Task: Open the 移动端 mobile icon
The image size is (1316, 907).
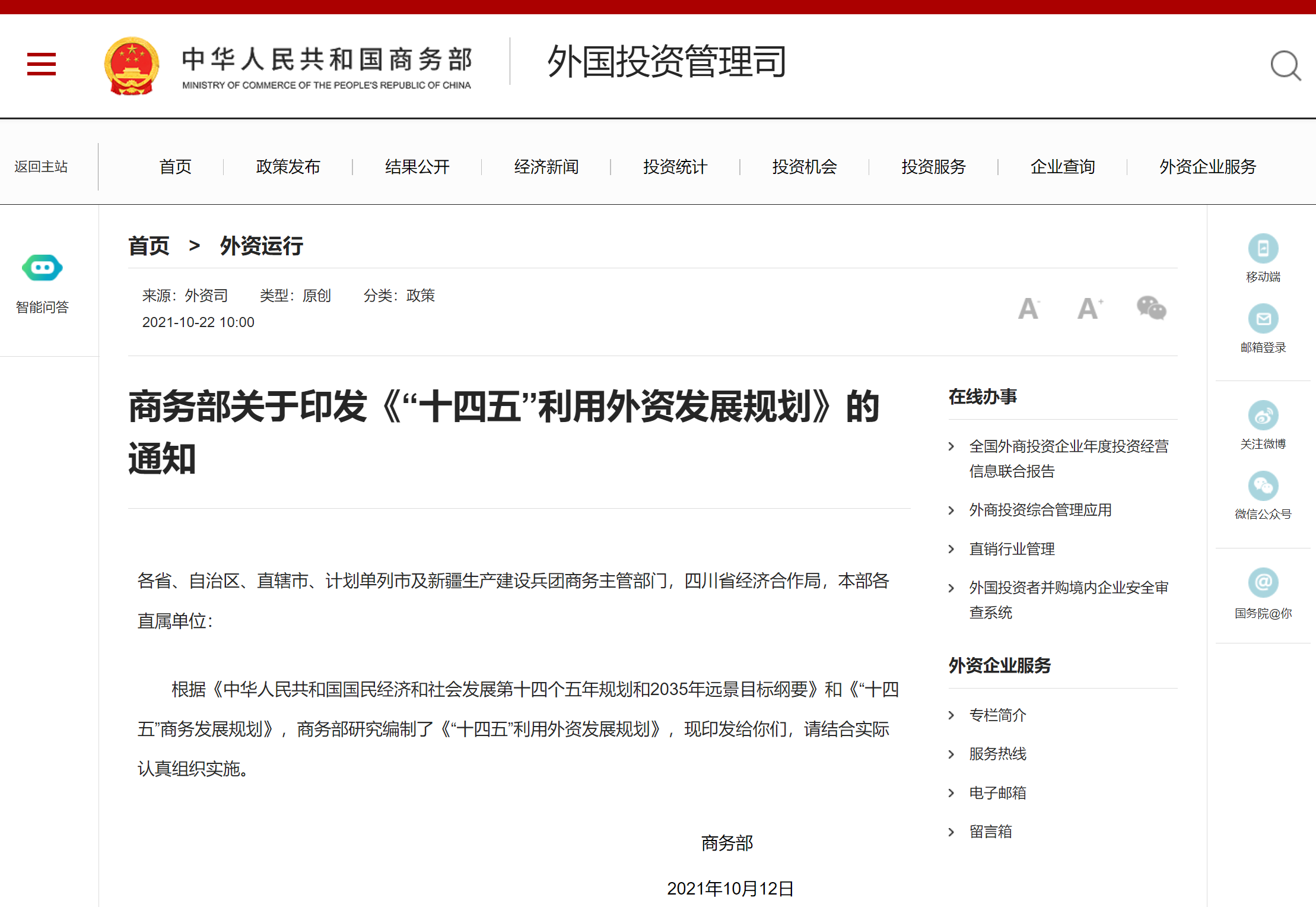Action: [x=1263, y=249]
